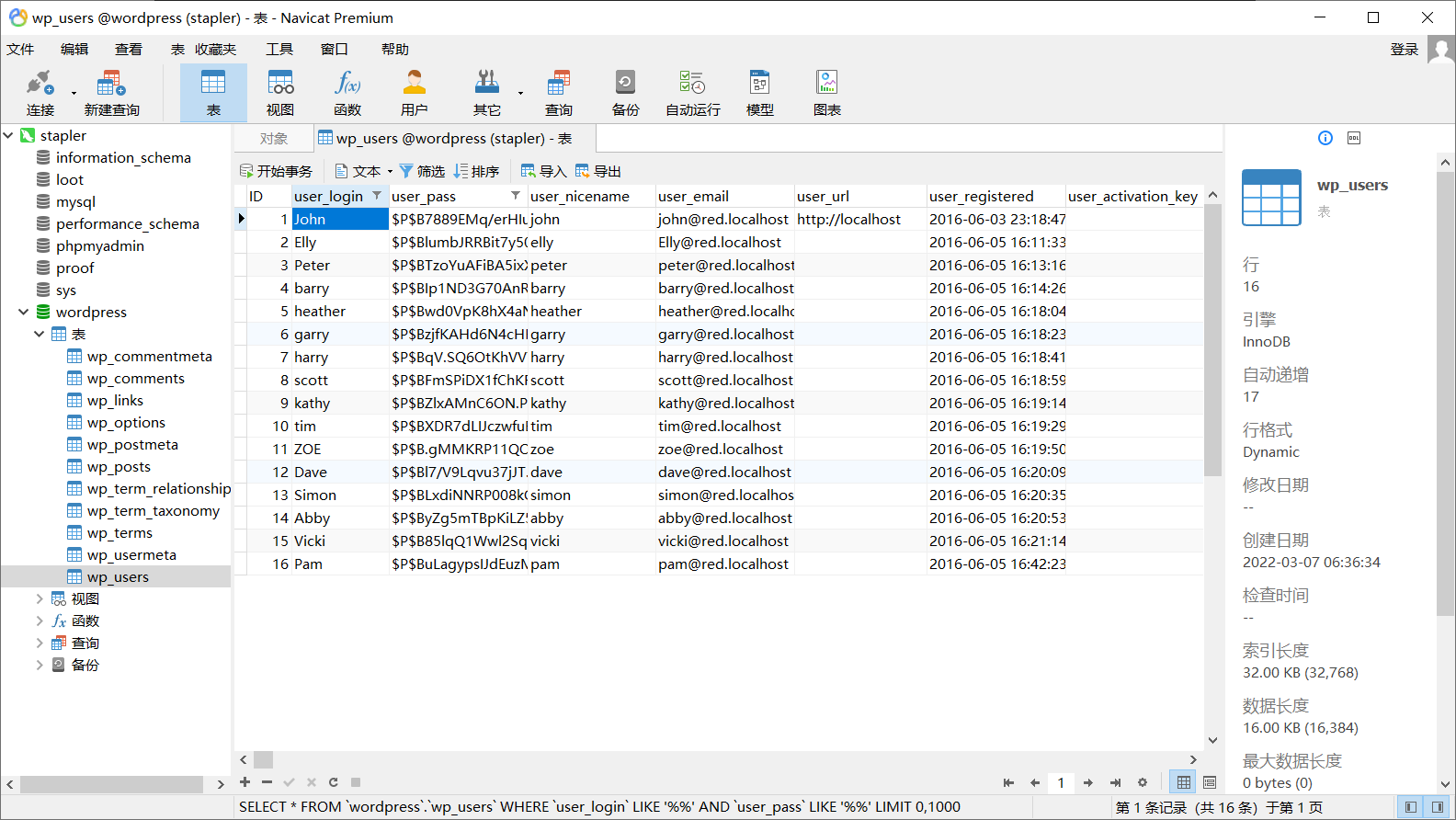Click the DDL icon in right panel
The height and width of the screenshot is (820, 1456).
click(x=1354, y=138)
